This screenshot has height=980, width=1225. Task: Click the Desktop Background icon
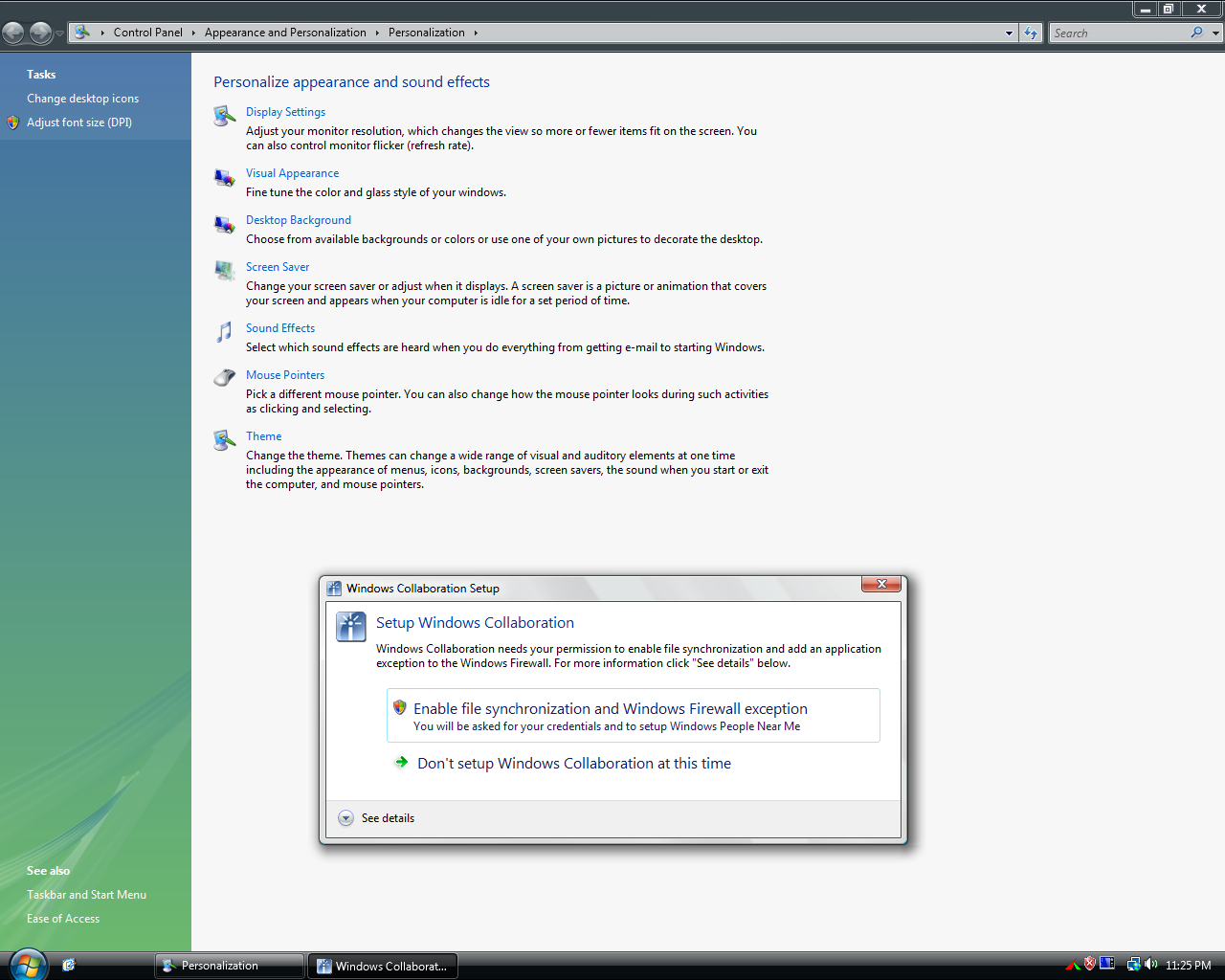(224, 224)
